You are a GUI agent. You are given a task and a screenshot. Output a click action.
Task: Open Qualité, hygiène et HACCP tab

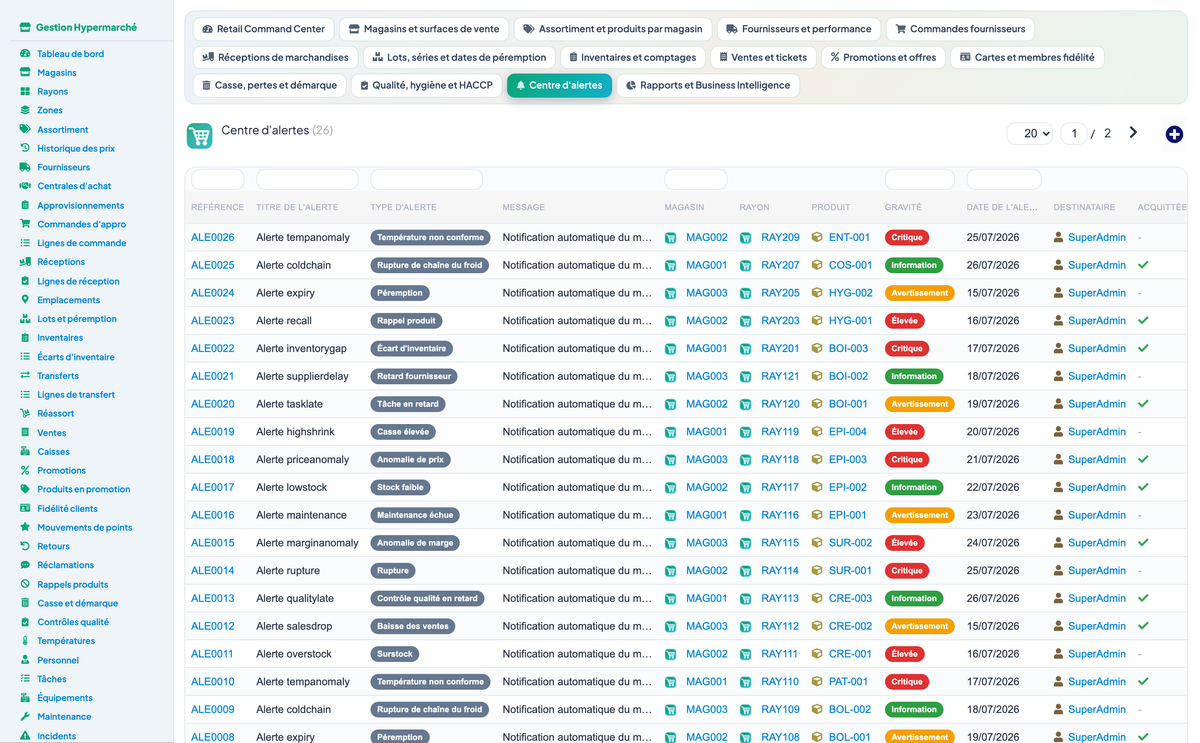click(x=426, y=85)
